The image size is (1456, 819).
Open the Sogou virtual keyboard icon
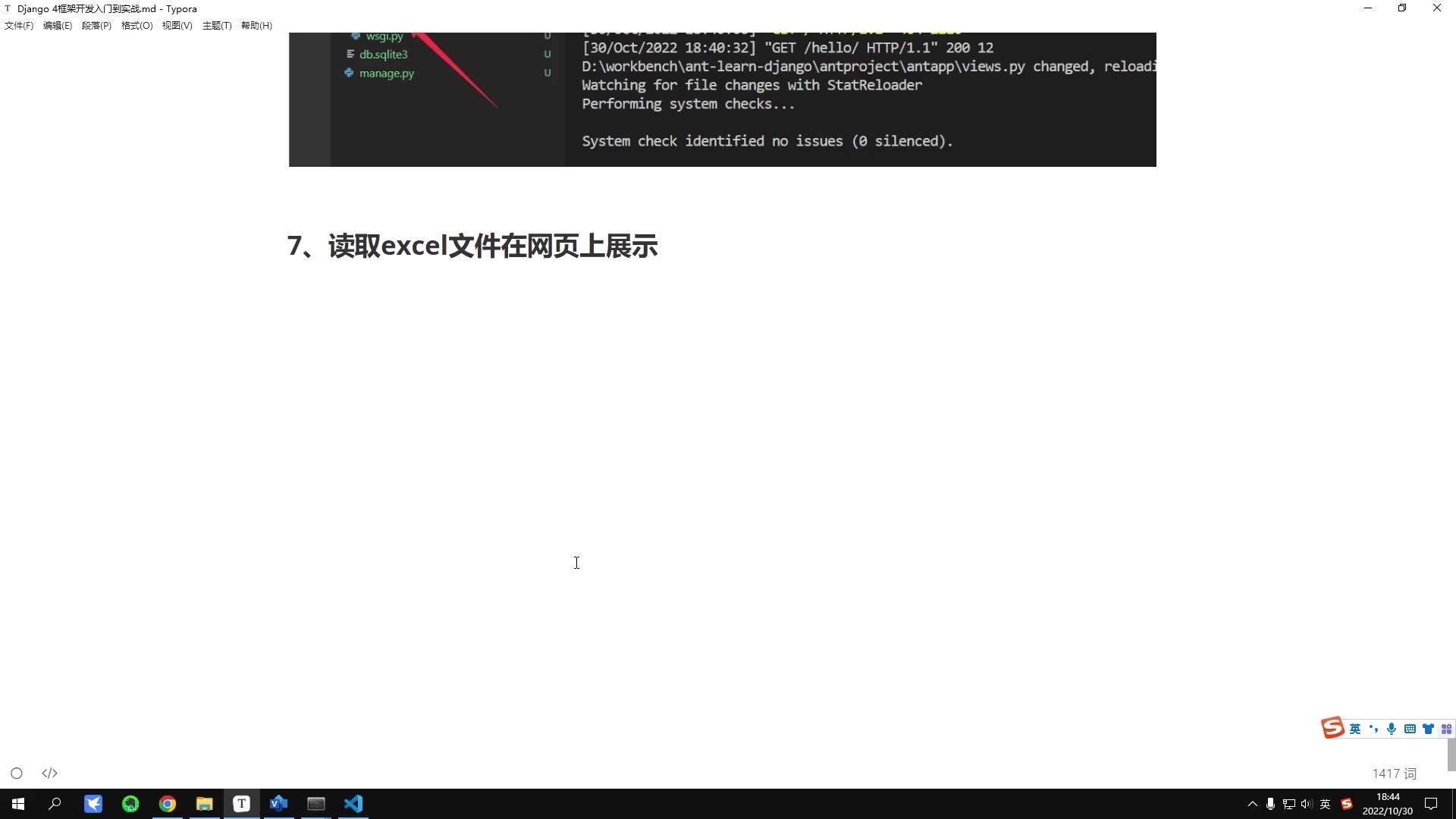(1410, 729)
